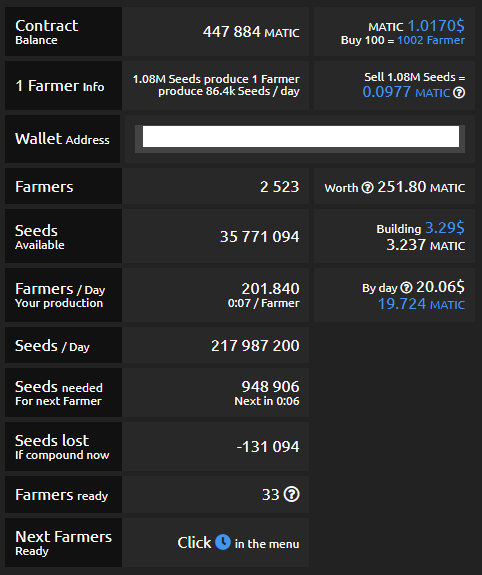Click the Seeds needed value 948 906
The width and height of the screenshot is (482, 575).
click(270, 387)
